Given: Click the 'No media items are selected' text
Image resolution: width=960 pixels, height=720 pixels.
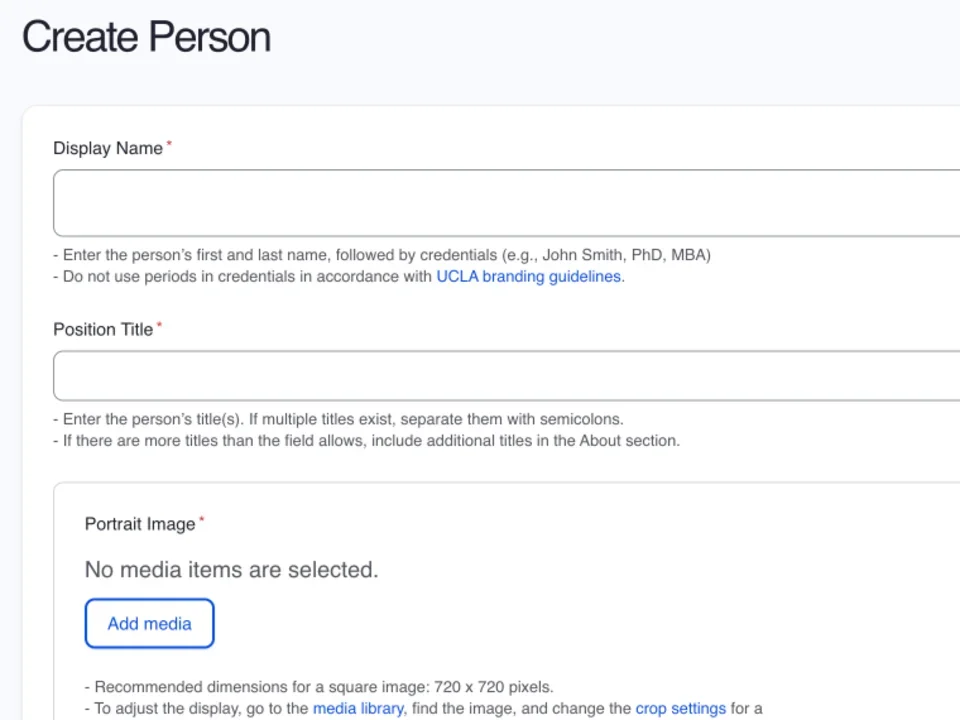Looking at the screenshot, I should pos(231,569).
